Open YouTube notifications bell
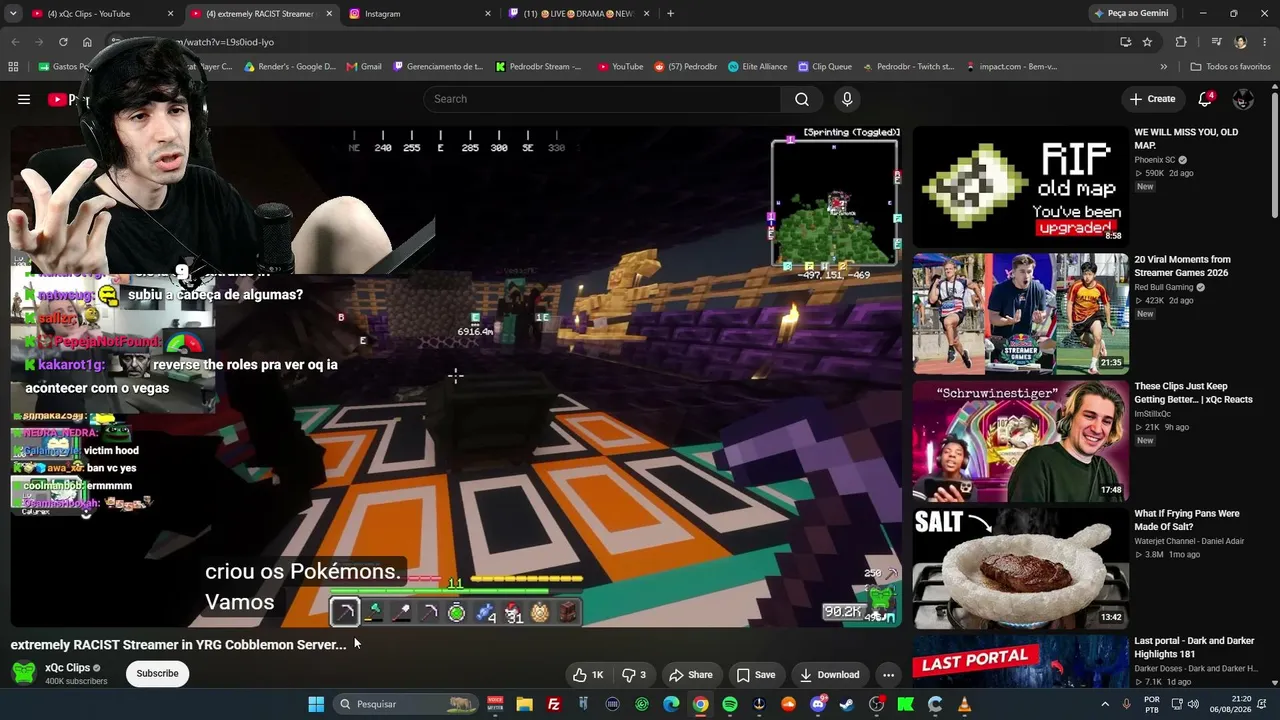The width and height of the screenshot is (1280, 720). tap(1206, 99)
